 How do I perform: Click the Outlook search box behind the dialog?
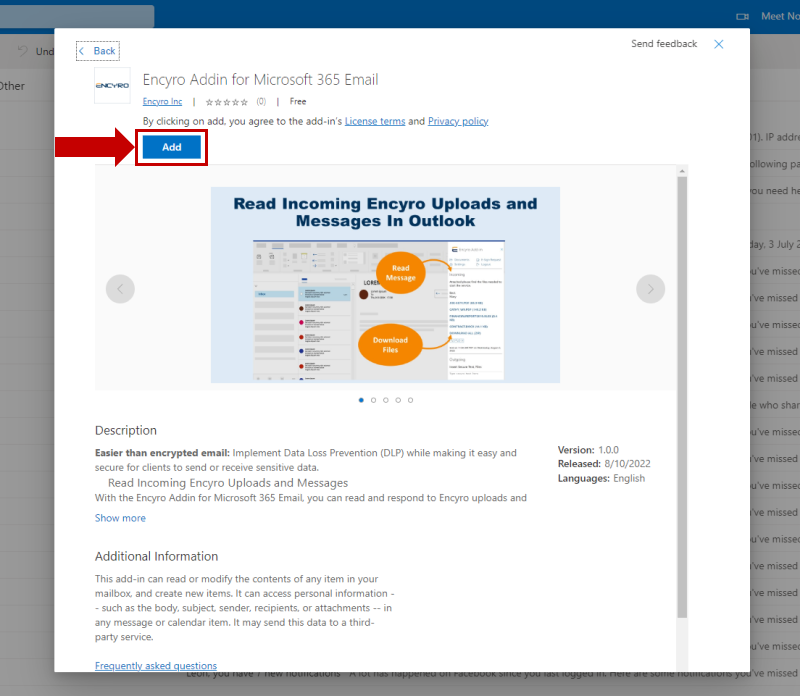[x=77, y=16]
